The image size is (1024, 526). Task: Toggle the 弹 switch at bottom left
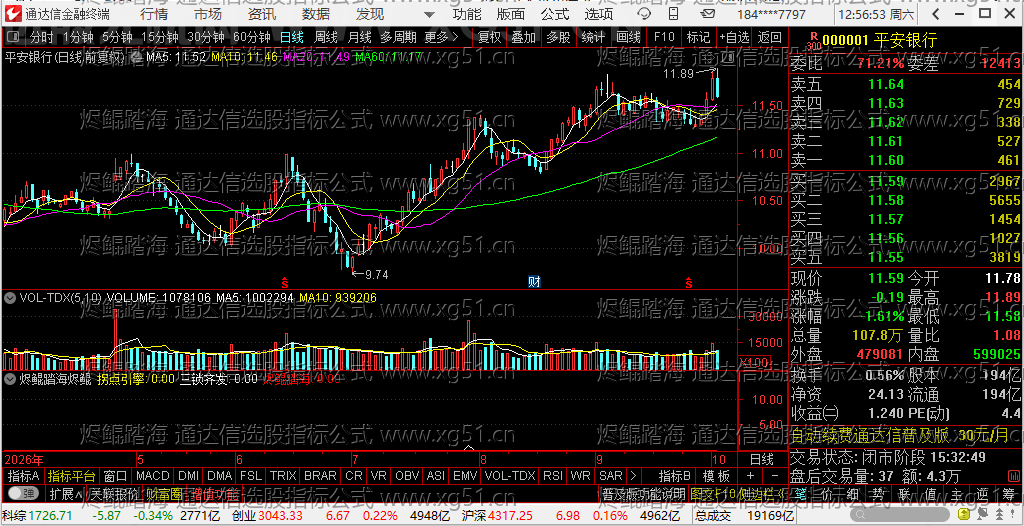click(23, 492)
